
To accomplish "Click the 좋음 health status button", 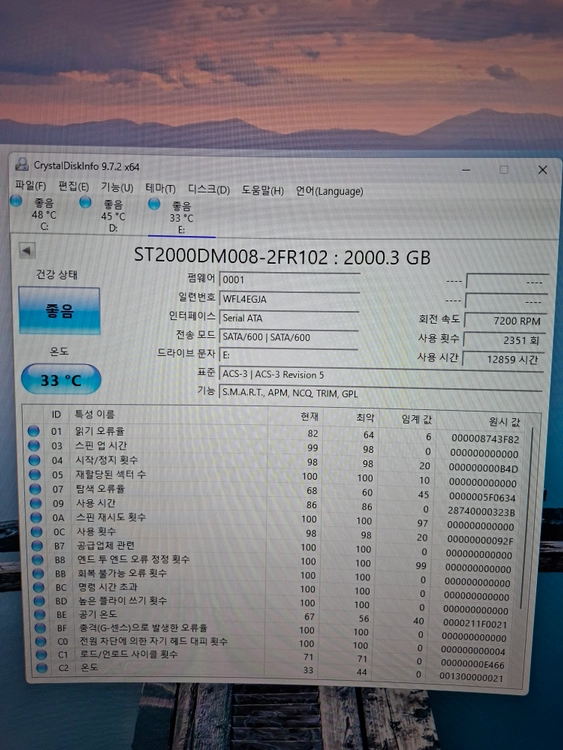I will [59, 311].
